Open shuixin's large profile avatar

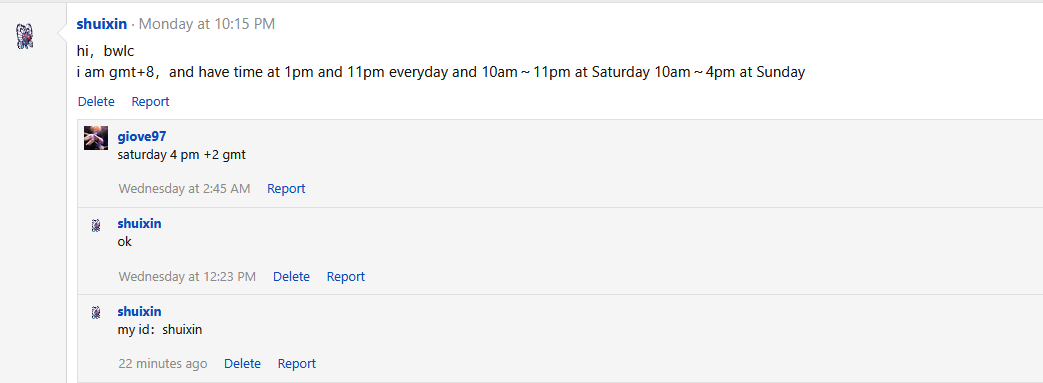(x=25, y=37)
